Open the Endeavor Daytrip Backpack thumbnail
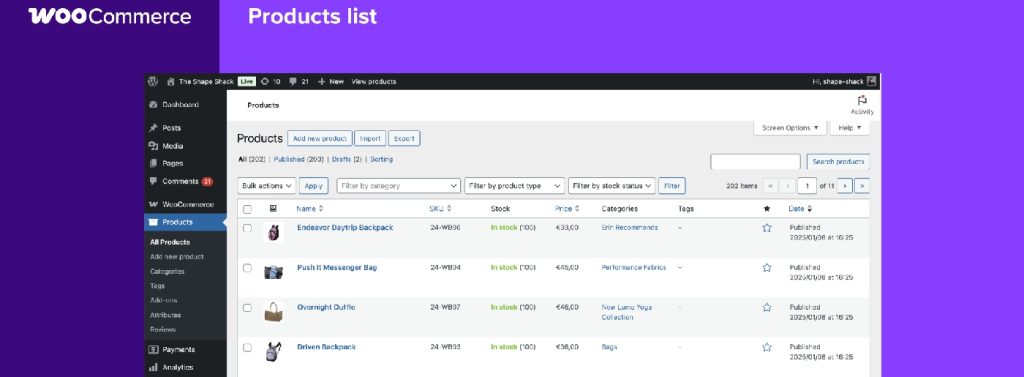This screenshot has width=1024, height=377. click(274, 233)
